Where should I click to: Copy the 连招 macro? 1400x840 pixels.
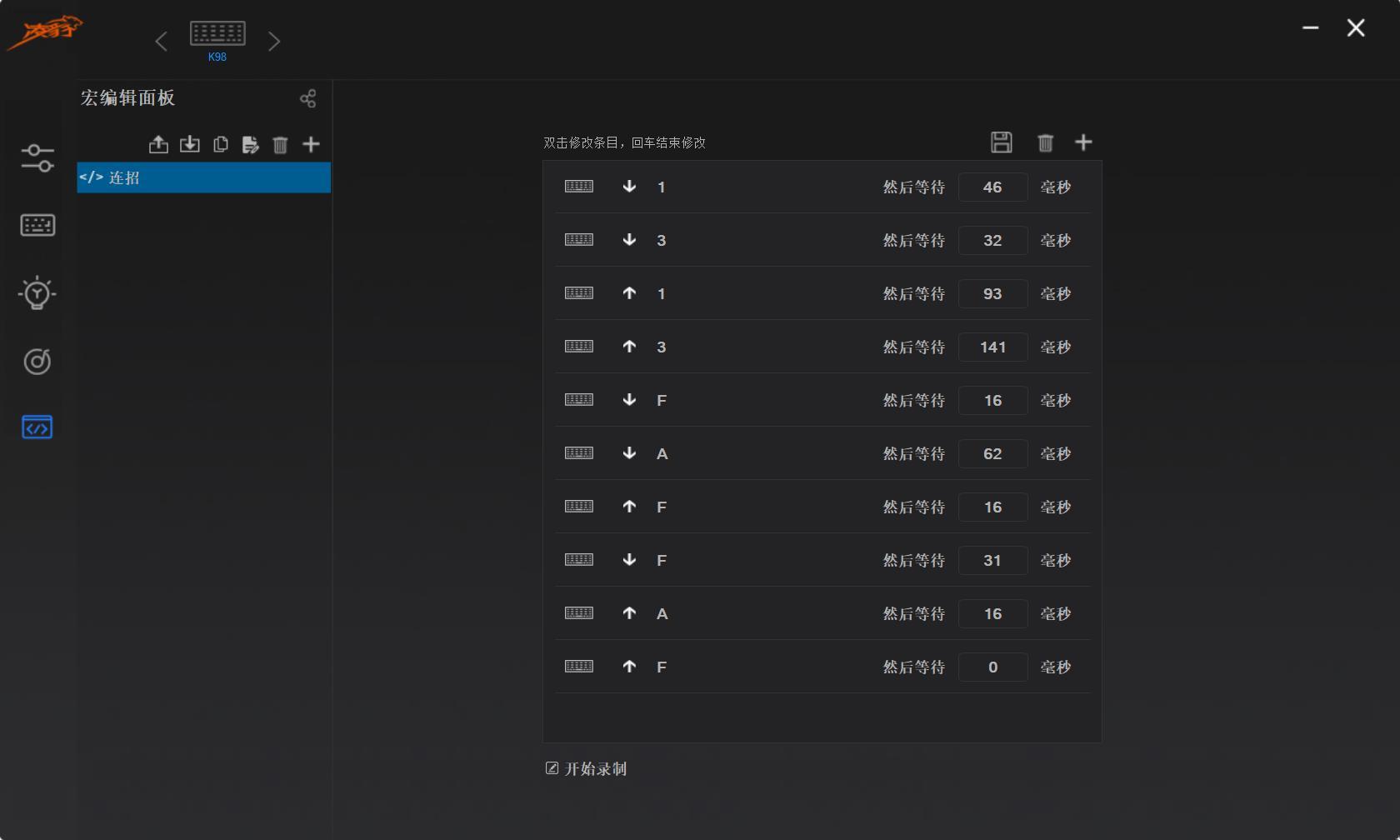(220, 144)
